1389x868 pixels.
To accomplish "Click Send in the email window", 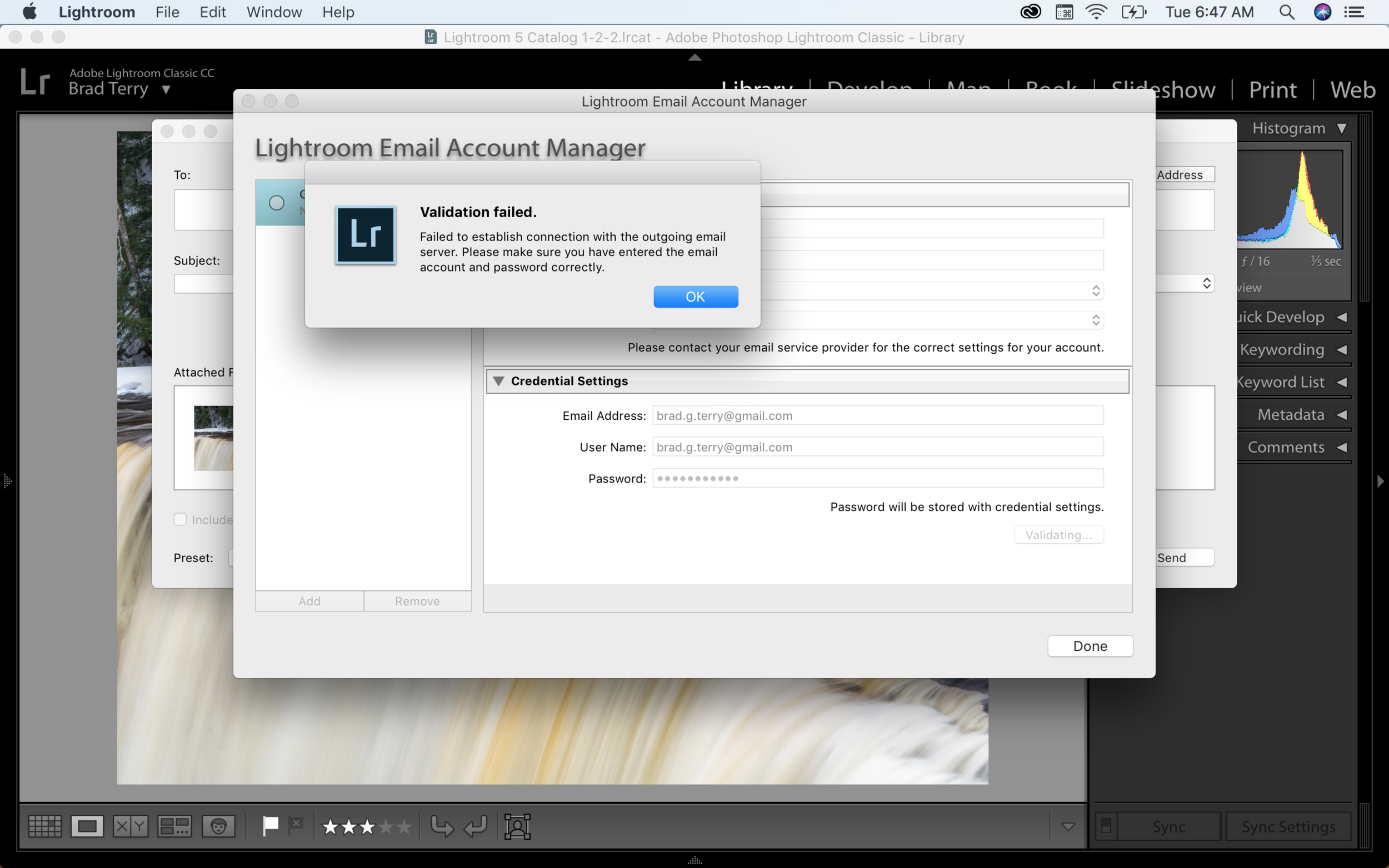I will click(1184, 558).
